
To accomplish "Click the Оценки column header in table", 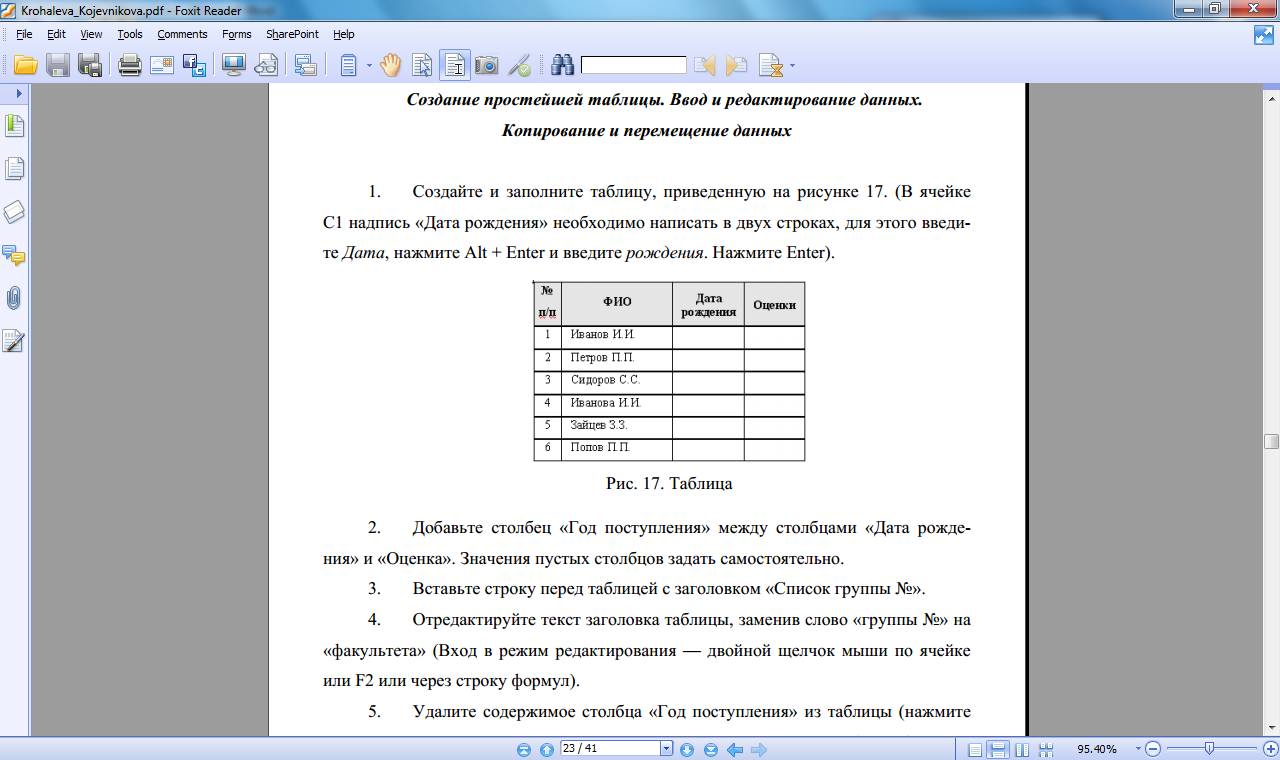I will [x=775, y=304].
